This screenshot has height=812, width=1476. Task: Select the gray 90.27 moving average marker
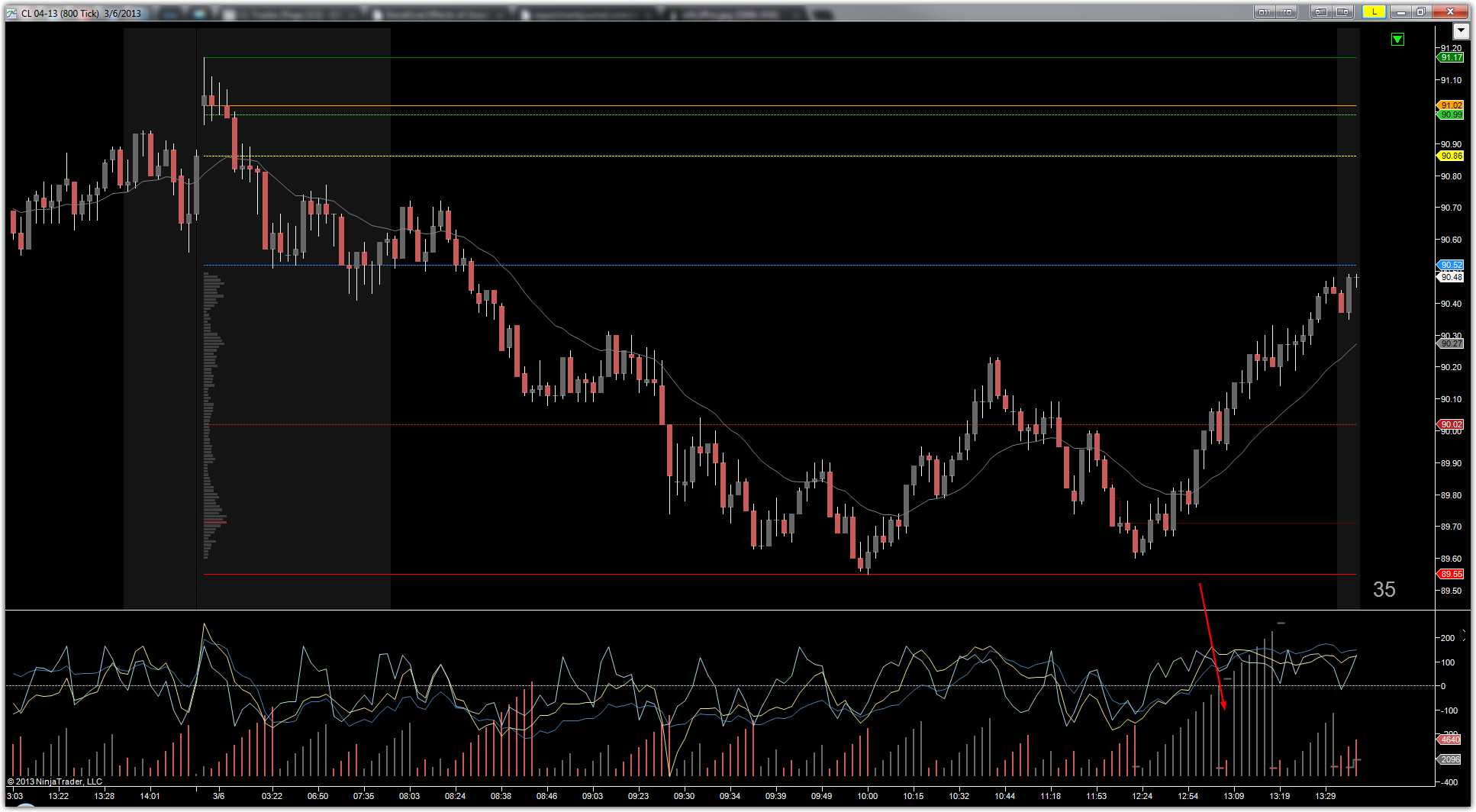coord(1452,343)
